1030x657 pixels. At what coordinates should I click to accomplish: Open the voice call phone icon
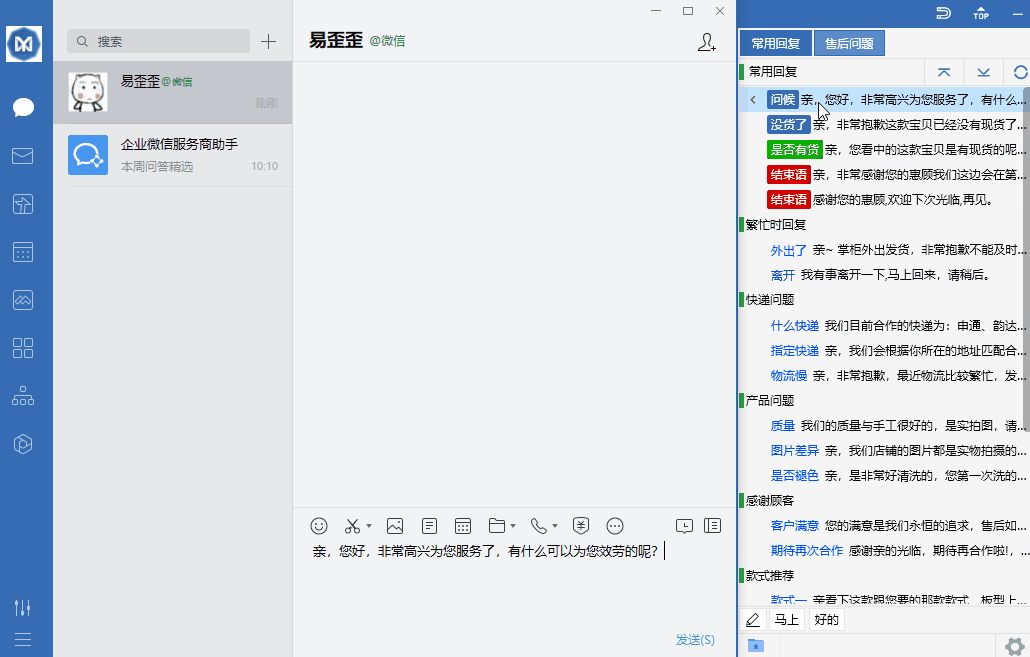pos(540,525)
